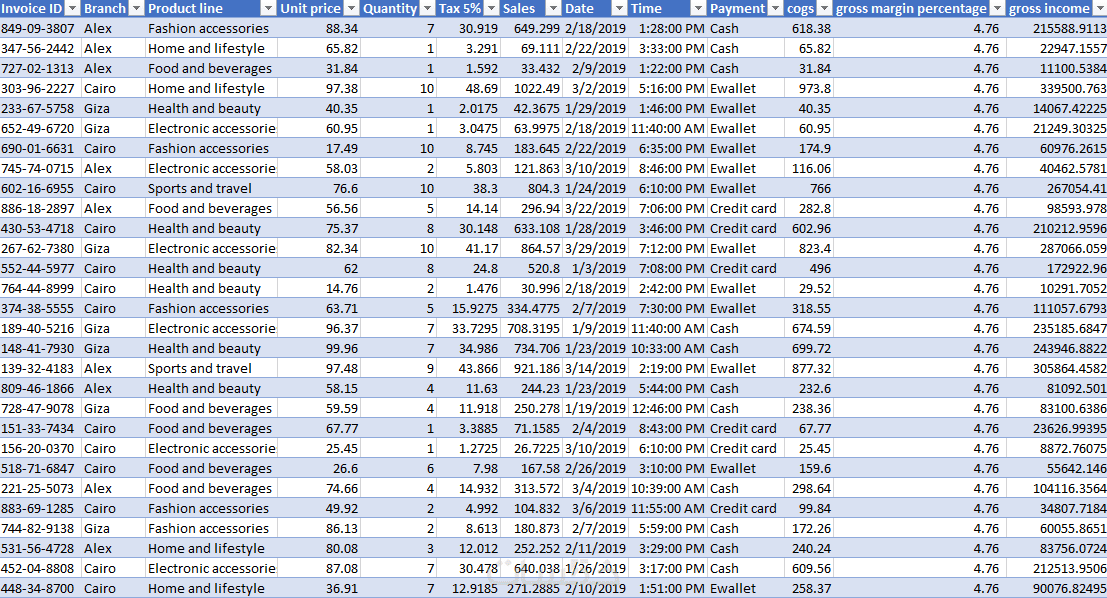Select time cell 11:55:00 AM
The height and width of the screenshot is (598, 1107).
(x=667, y=508)
